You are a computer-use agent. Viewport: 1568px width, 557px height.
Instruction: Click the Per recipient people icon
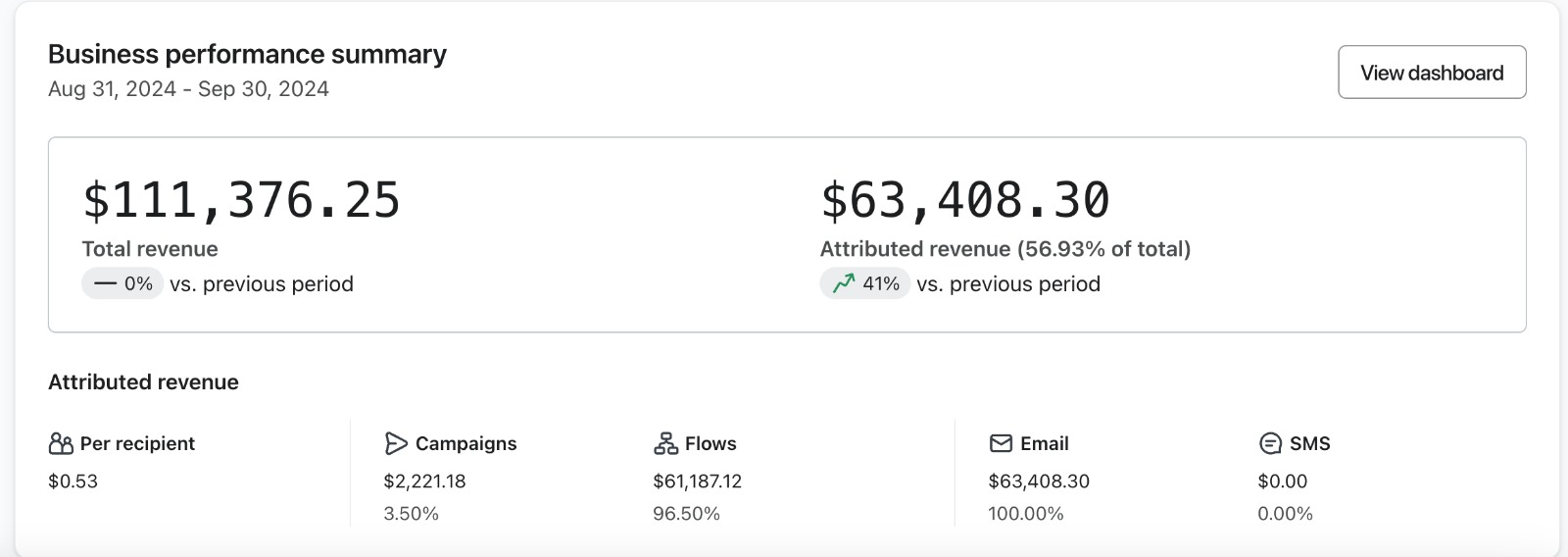click(x=61, y=444)
